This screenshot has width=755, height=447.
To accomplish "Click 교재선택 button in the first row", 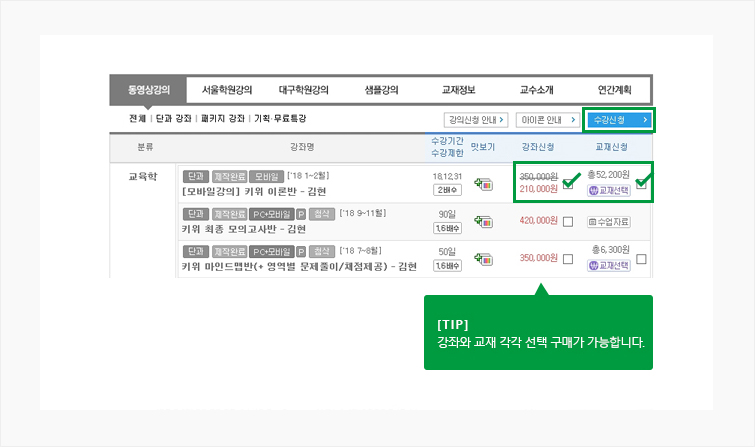I will click(x=608, y=189).
